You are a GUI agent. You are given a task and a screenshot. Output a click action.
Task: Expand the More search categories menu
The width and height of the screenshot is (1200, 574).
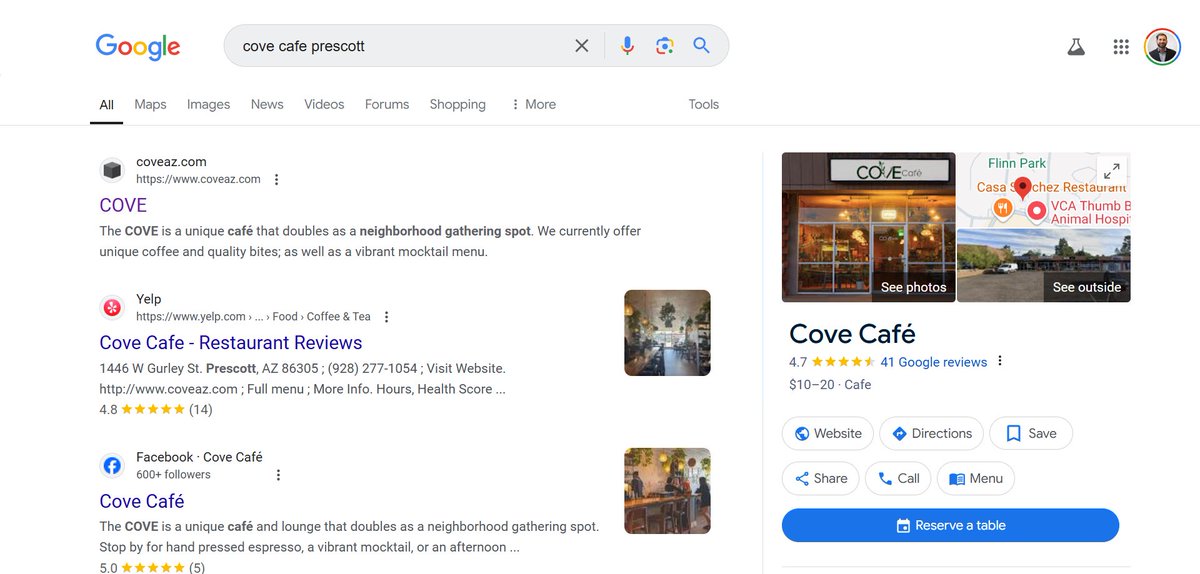533,104
